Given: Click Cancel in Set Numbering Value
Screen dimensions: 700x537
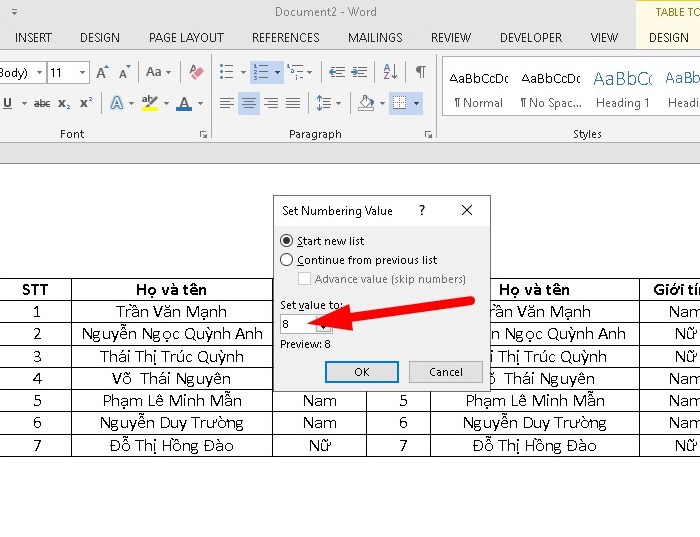Looking at the screenshot, I should [446, 372].
